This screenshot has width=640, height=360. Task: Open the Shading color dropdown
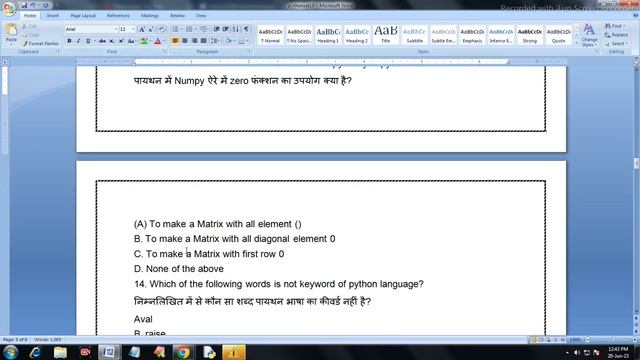coord(233,41)
